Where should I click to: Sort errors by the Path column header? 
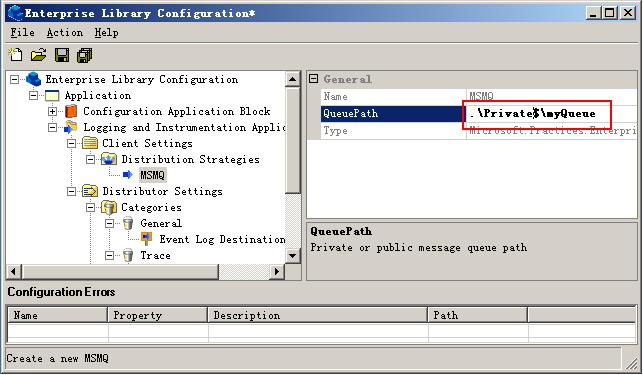coord(478,315)
